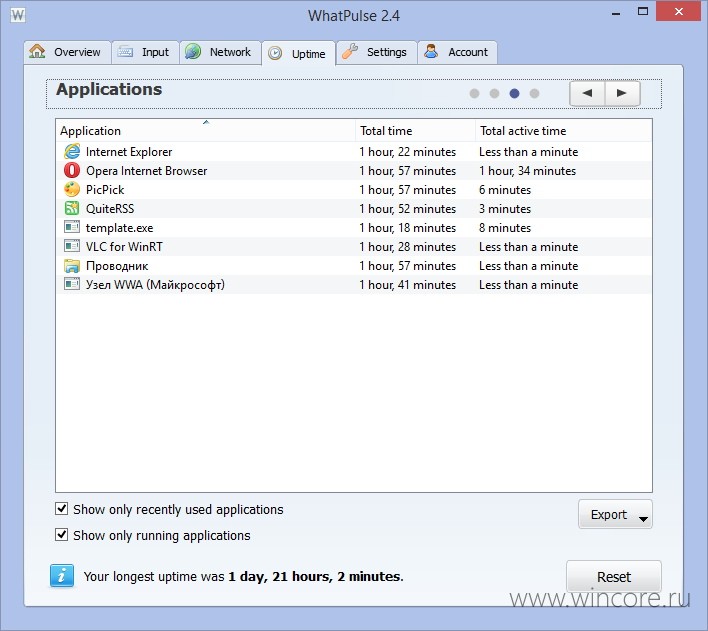This screenshot has height=631, width=708.
Task: Click the Узел WWA window icon
Action: tap(72, 284)
